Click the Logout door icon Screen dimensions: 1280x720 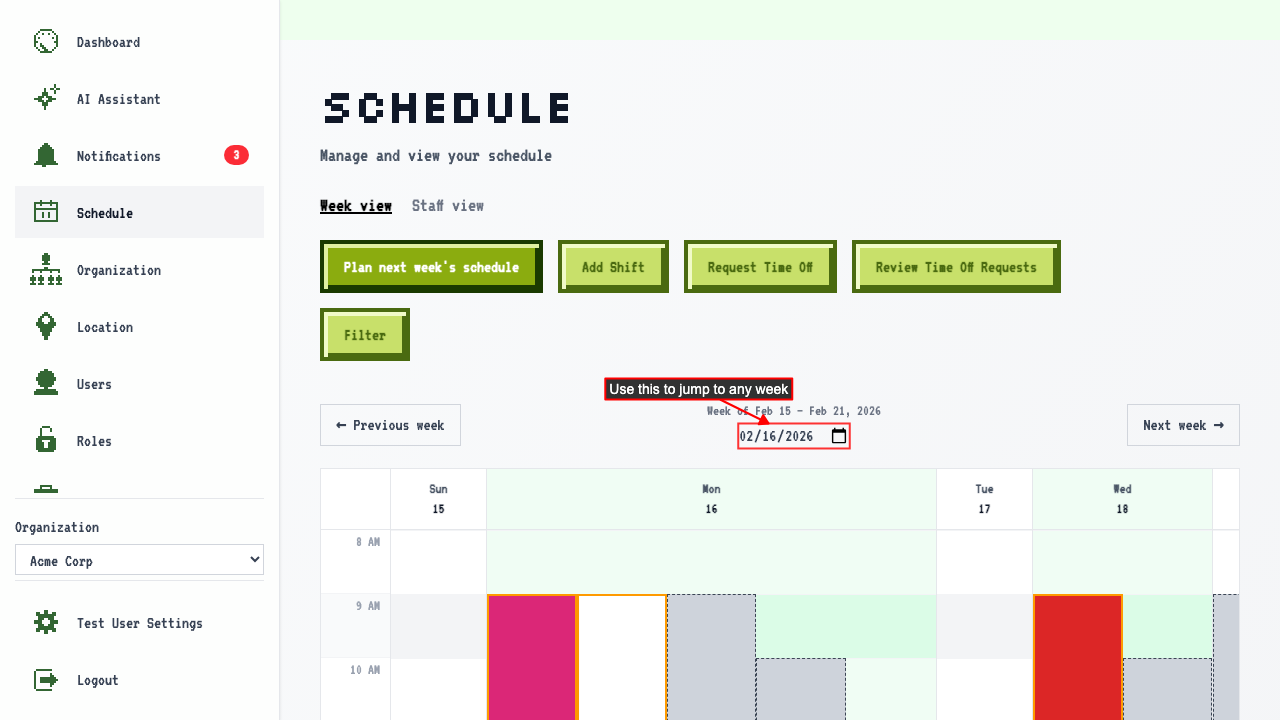(x=46, y=680)
